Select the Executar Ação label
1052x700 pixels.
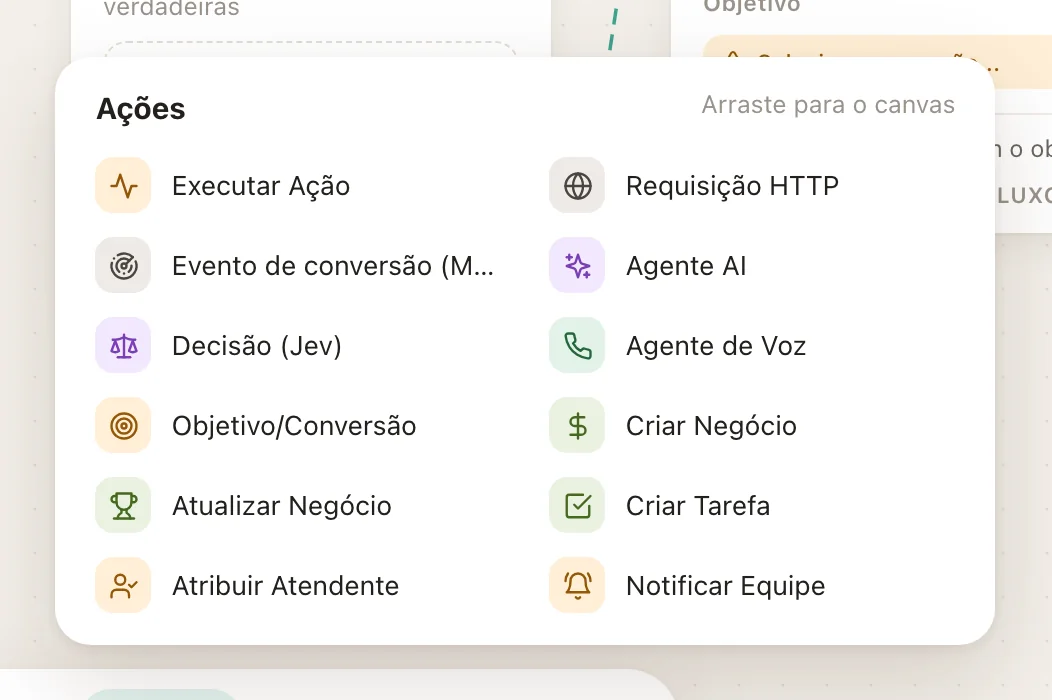[x=261, y=186]
